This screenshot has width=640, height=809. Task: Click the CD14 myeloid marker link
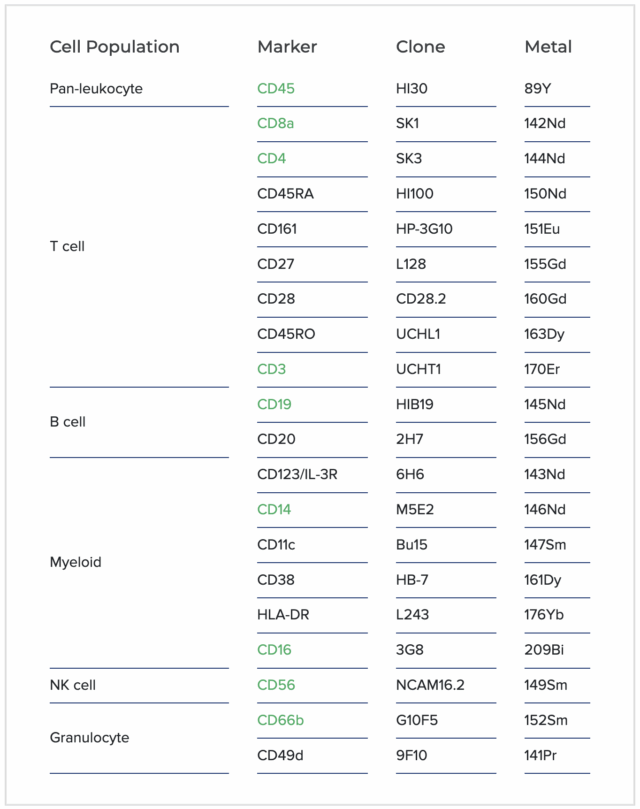pos(274,509)
